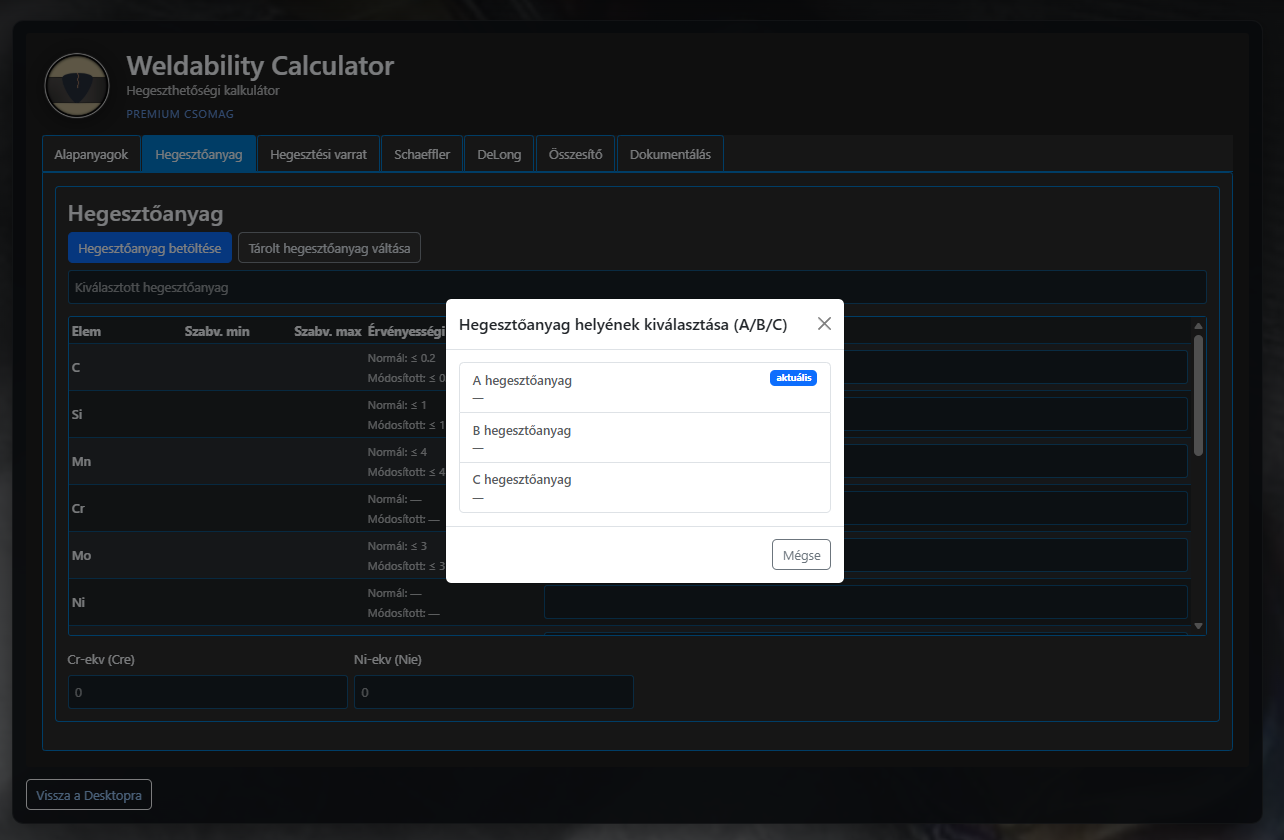Click the Si element value input
The height and width of the screenshot is (840, 1284).
coord(866,414)
